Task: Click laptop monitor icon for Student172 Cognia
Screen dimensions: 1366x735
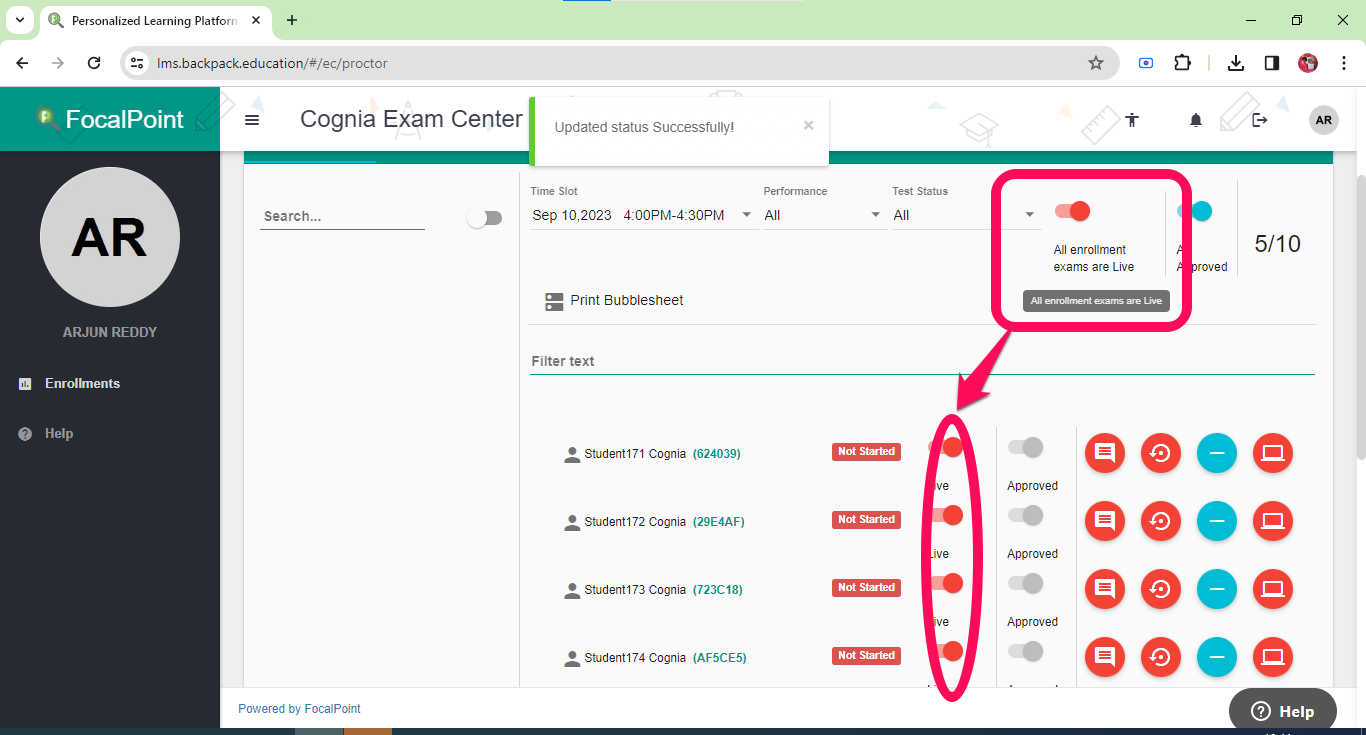Action: click(1273, 521)
